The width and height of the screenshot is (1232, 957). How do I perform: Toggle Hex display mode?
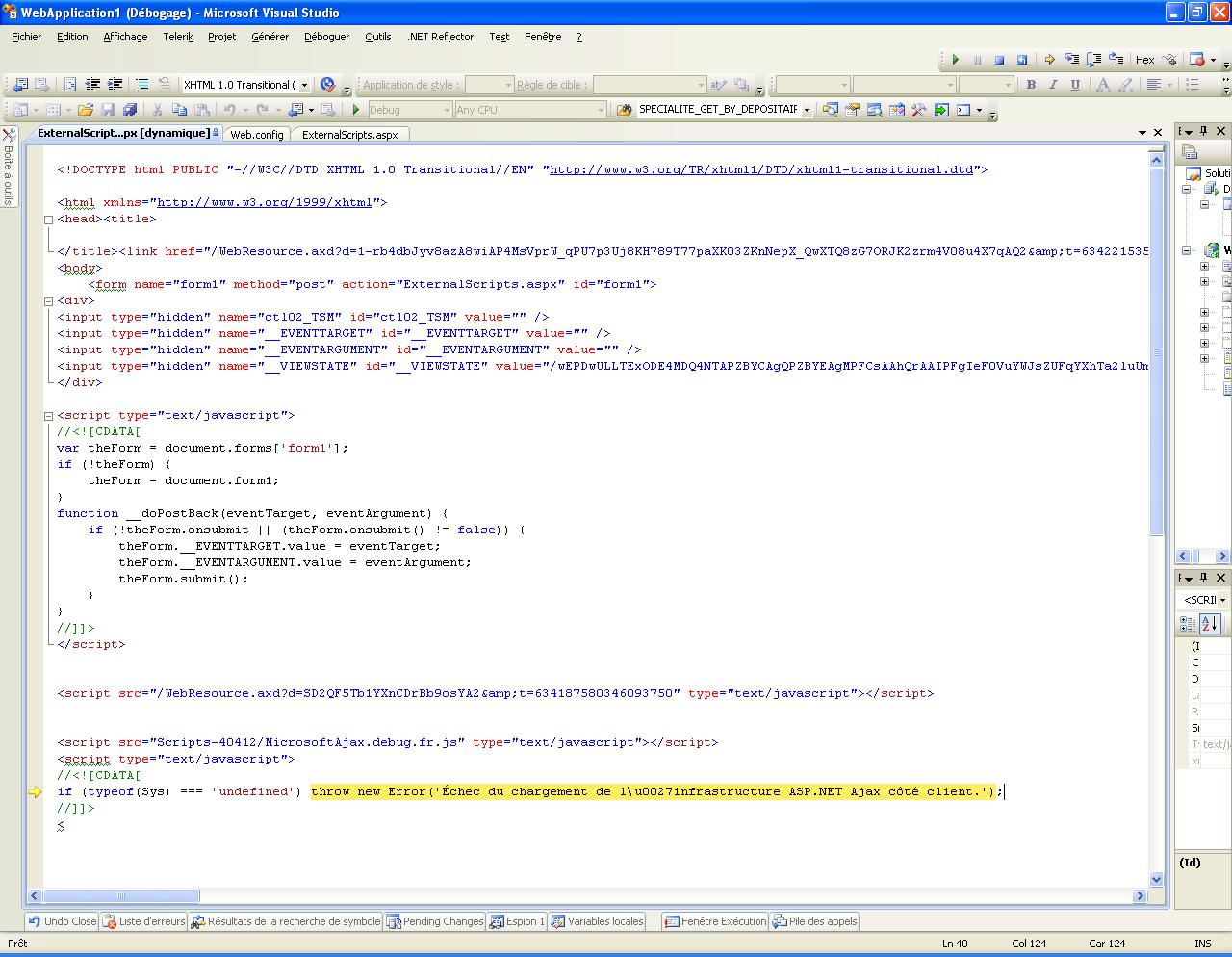click(1144, 60)
